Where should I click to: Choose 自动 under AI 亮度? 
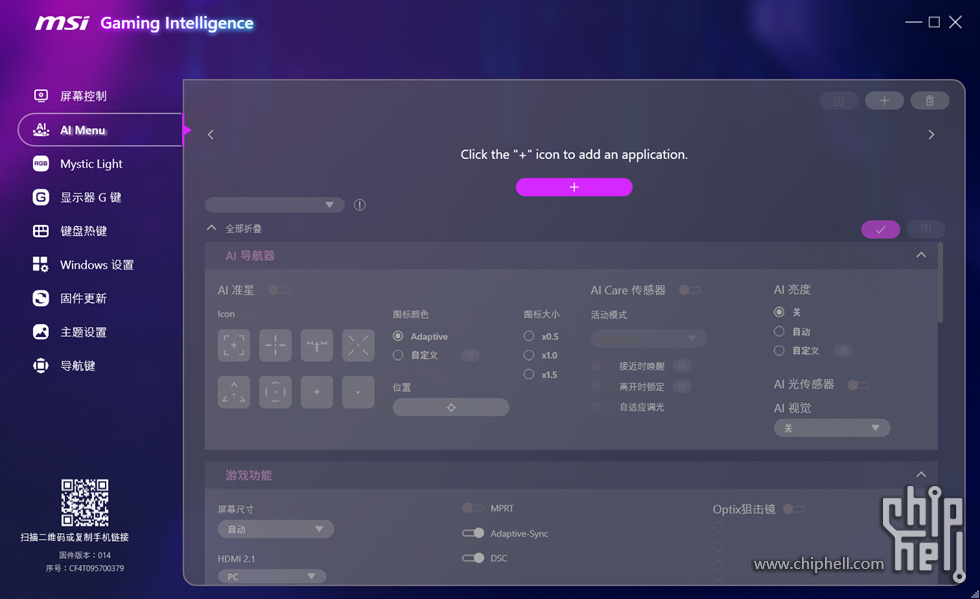pyautogui.click(x=779, y=331)
